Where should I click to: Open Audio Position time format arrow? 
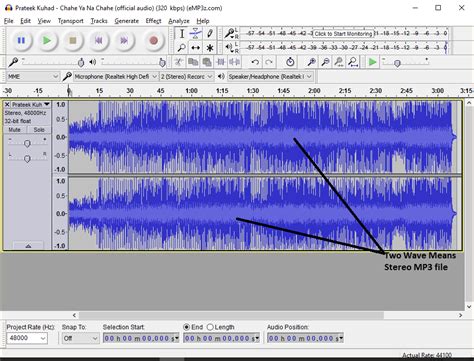[341, 338]
